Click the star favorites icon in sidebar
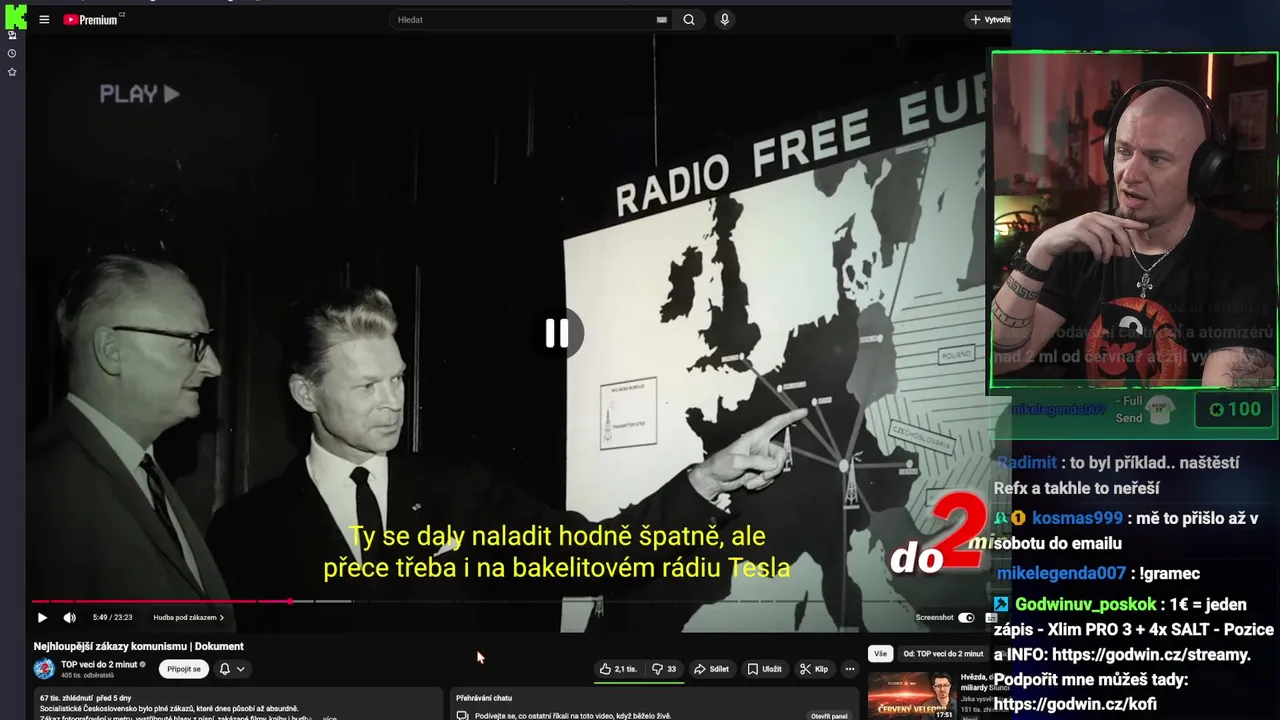The width and height of the screenshot is (1280, 720). click(x=12, y=72)
